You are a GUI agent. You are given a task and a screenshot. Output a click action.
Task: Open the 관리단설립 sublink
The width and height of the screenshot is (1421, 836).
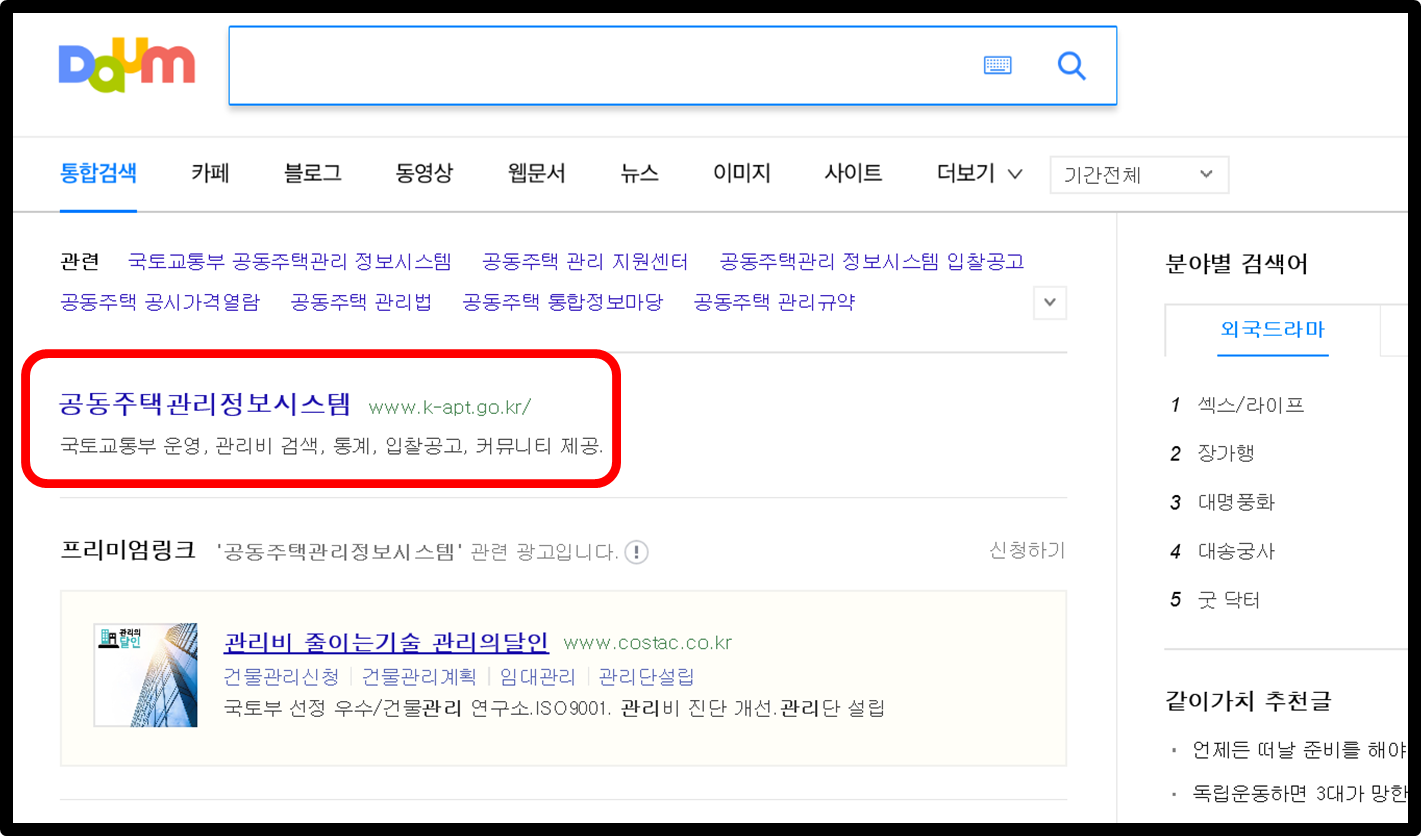click(646, 677)
